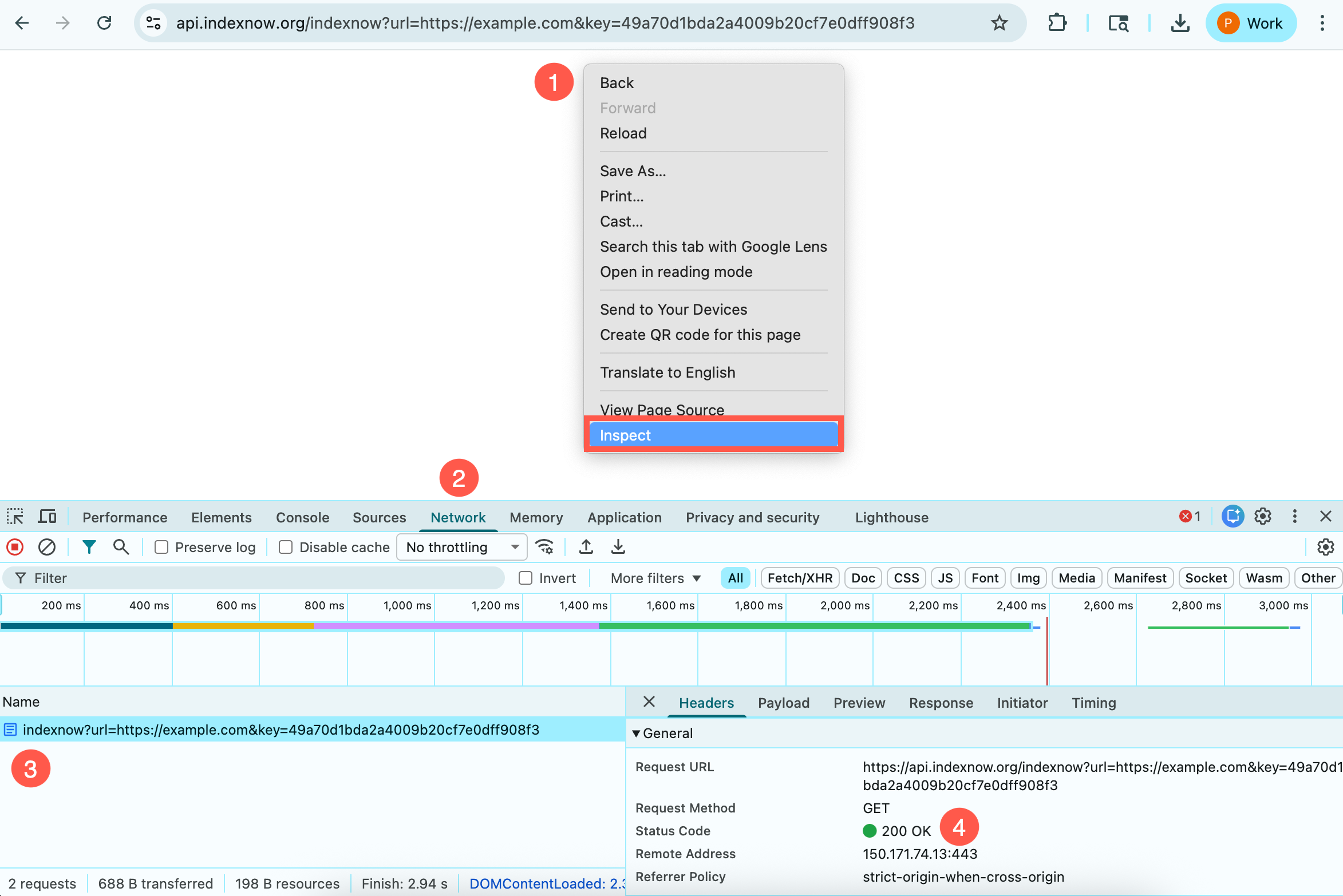This screenshot has width=1343, height=896.
Task: Clear the network log
Action: (47, 548)
